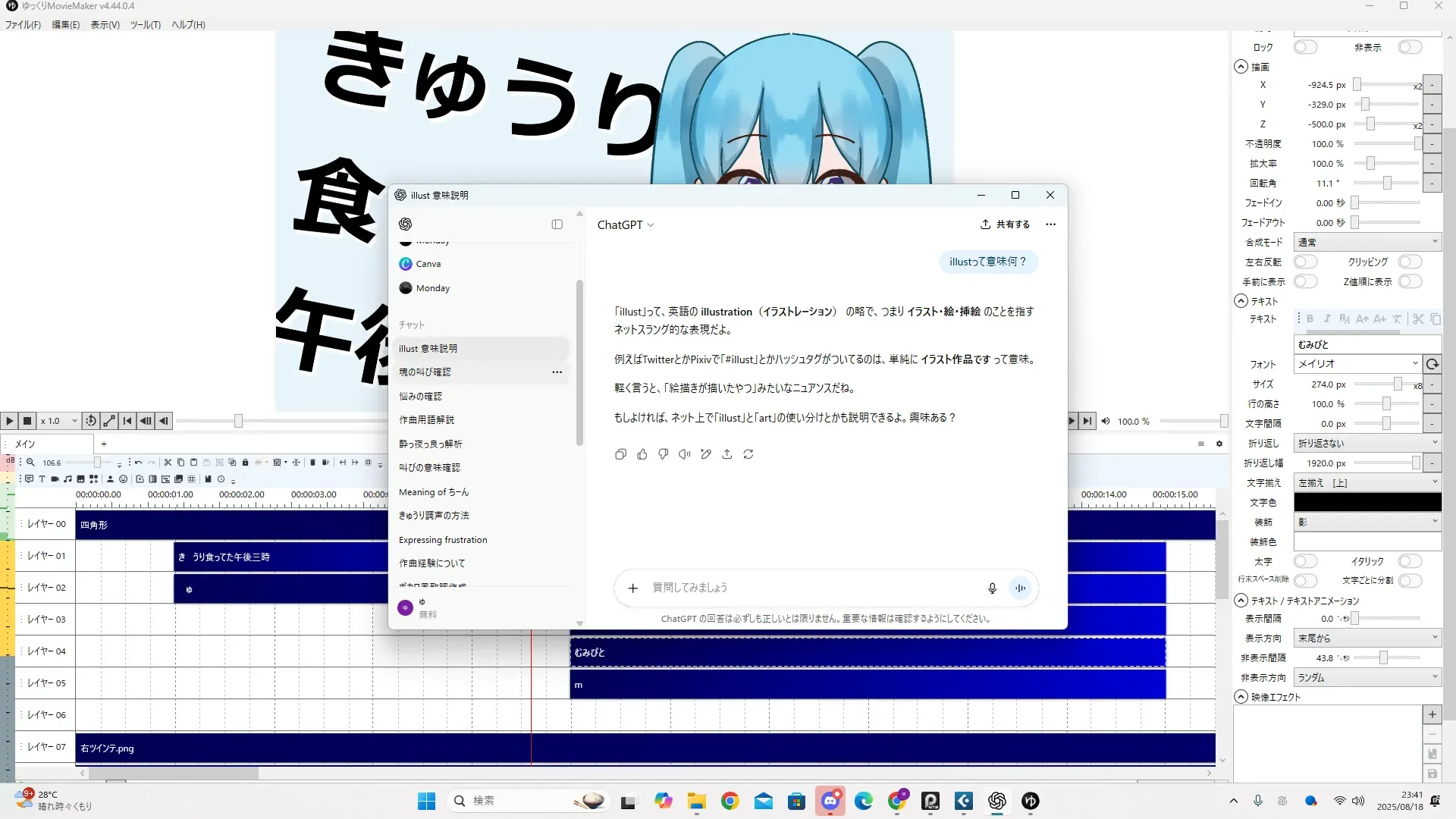Toggle ChatGPT sidebar collapse icon
The width and height of the screenshot is (1456, 819).
[557, 224]
